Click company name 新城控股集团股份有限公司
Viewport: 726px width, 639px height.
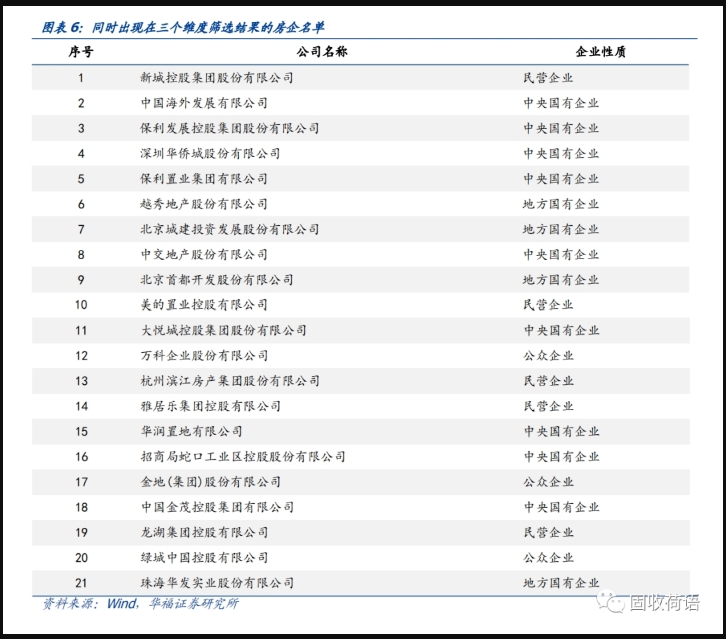click(217, 78)
